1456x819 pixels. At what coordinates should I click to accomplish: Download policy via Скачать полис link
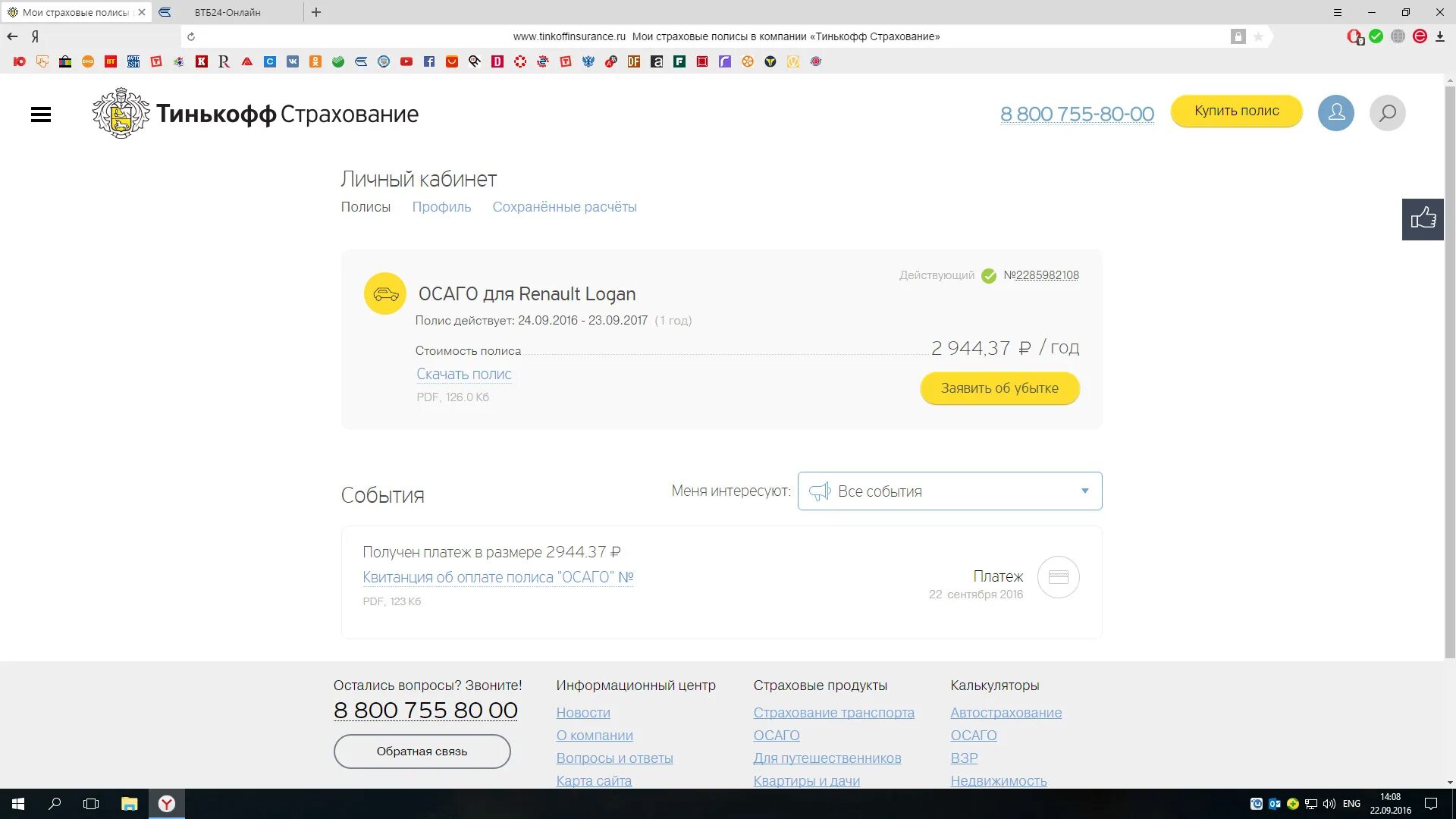pos(464,374)
